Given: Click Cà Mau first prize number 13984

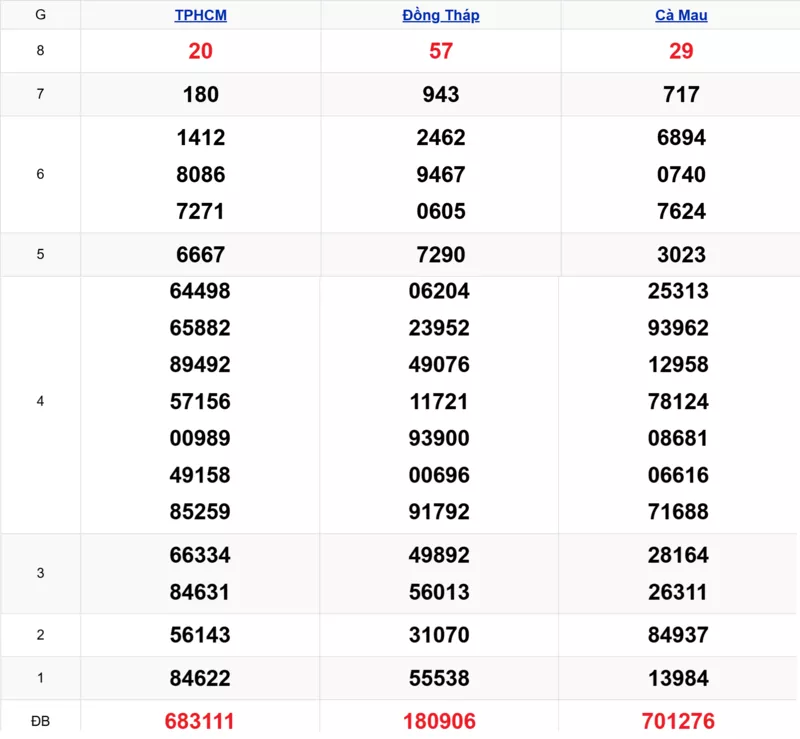Looking at the screenshot, I should click(x=678, y=679).
